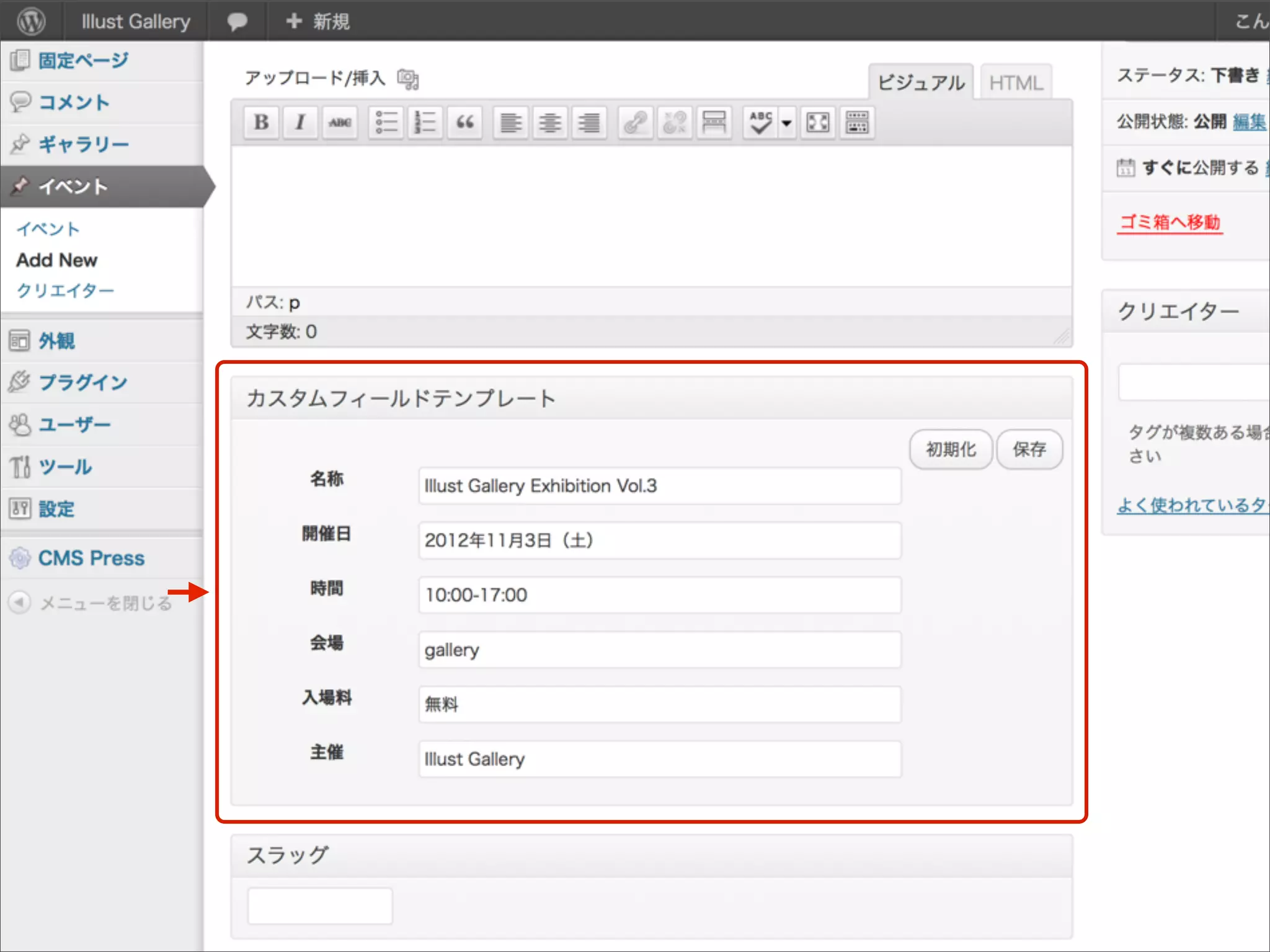Insert a bulleted list

pos(386,123)
